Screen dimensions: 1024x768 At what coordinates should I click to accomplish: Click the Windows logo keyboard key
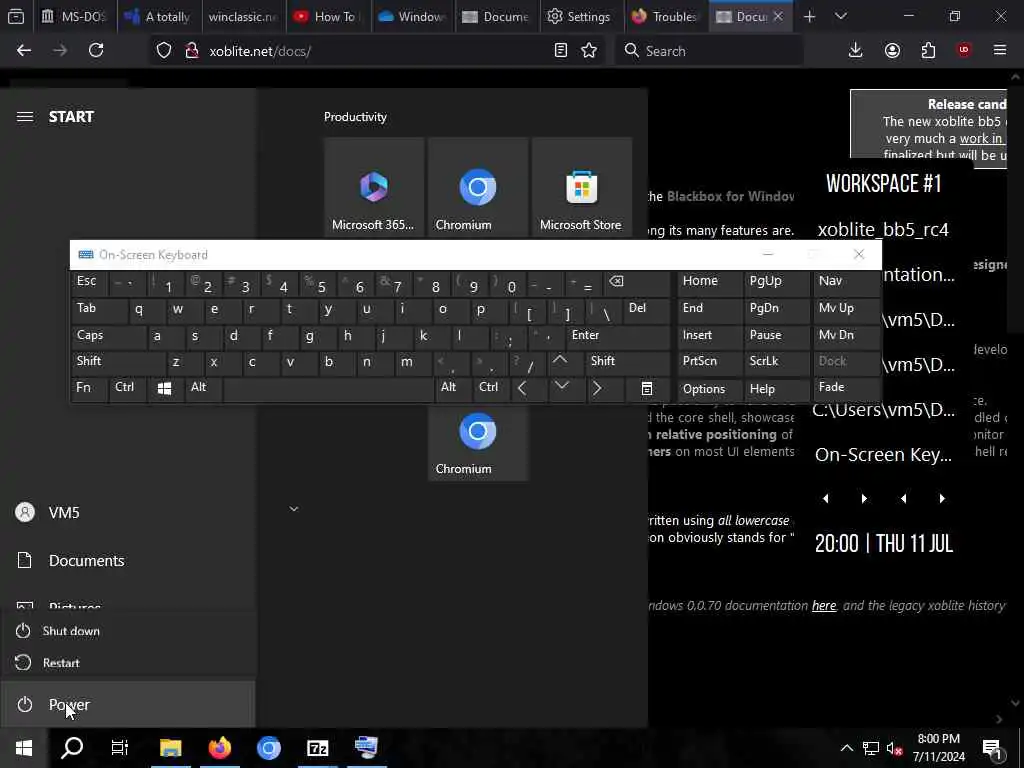(x=165, y=389)
